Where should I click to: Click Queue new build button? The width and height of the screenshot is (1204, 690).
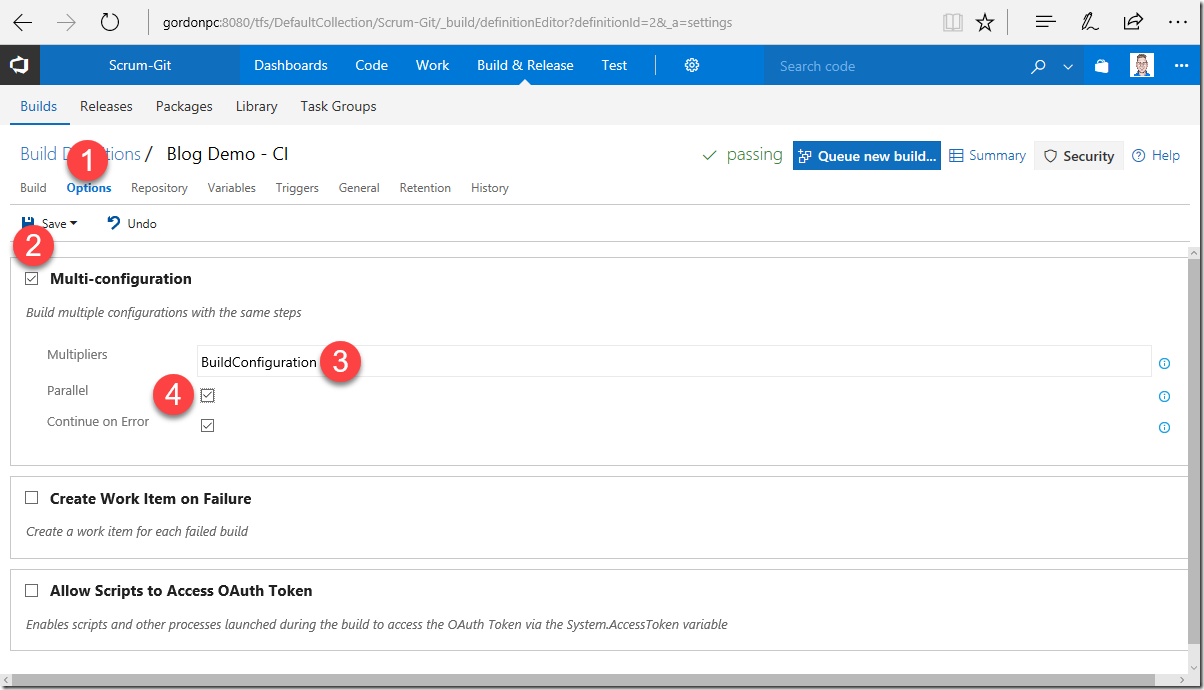[867, 155]
